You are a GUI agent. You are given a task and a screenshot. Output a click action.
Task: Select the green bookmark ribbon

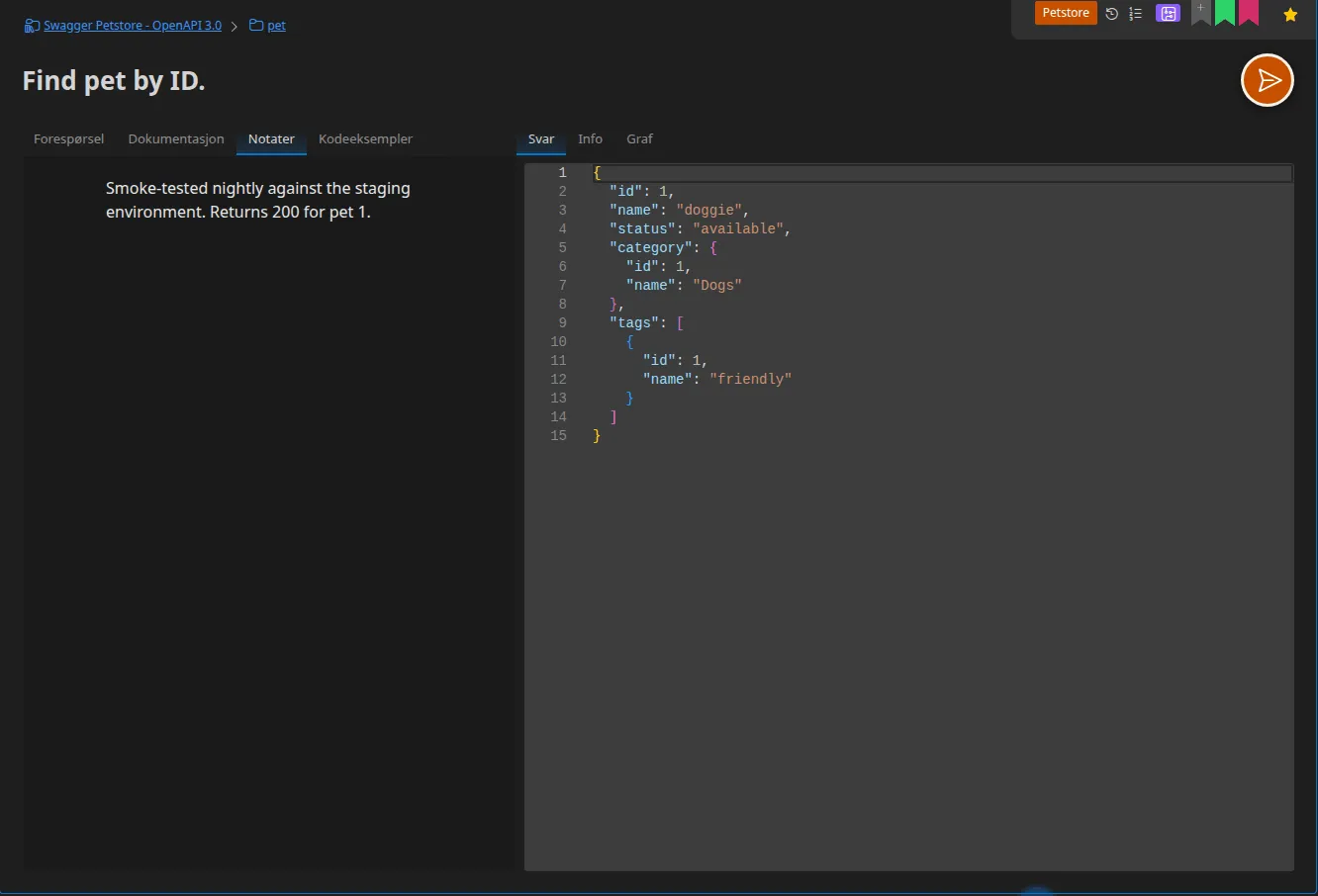[1225, 11]
